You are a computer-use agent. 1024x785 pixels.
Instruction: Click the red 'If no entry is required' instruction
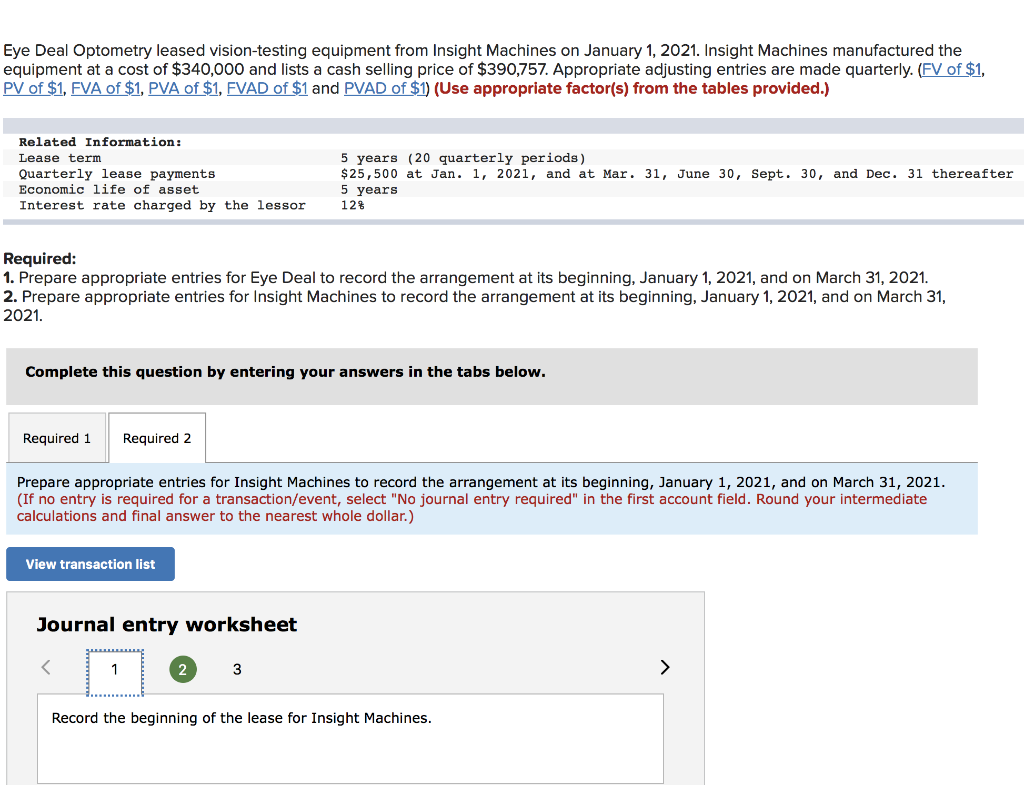click(472, 507)
